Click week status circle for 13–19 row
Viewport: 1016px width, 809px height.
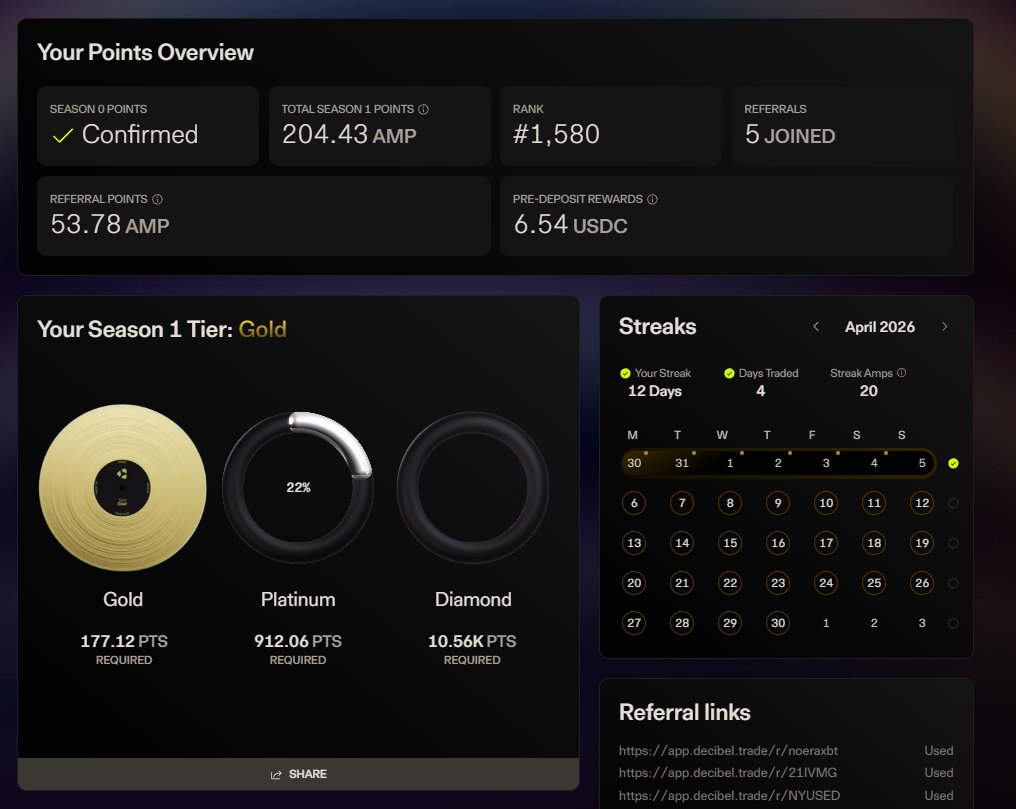[x=953, y=543]
